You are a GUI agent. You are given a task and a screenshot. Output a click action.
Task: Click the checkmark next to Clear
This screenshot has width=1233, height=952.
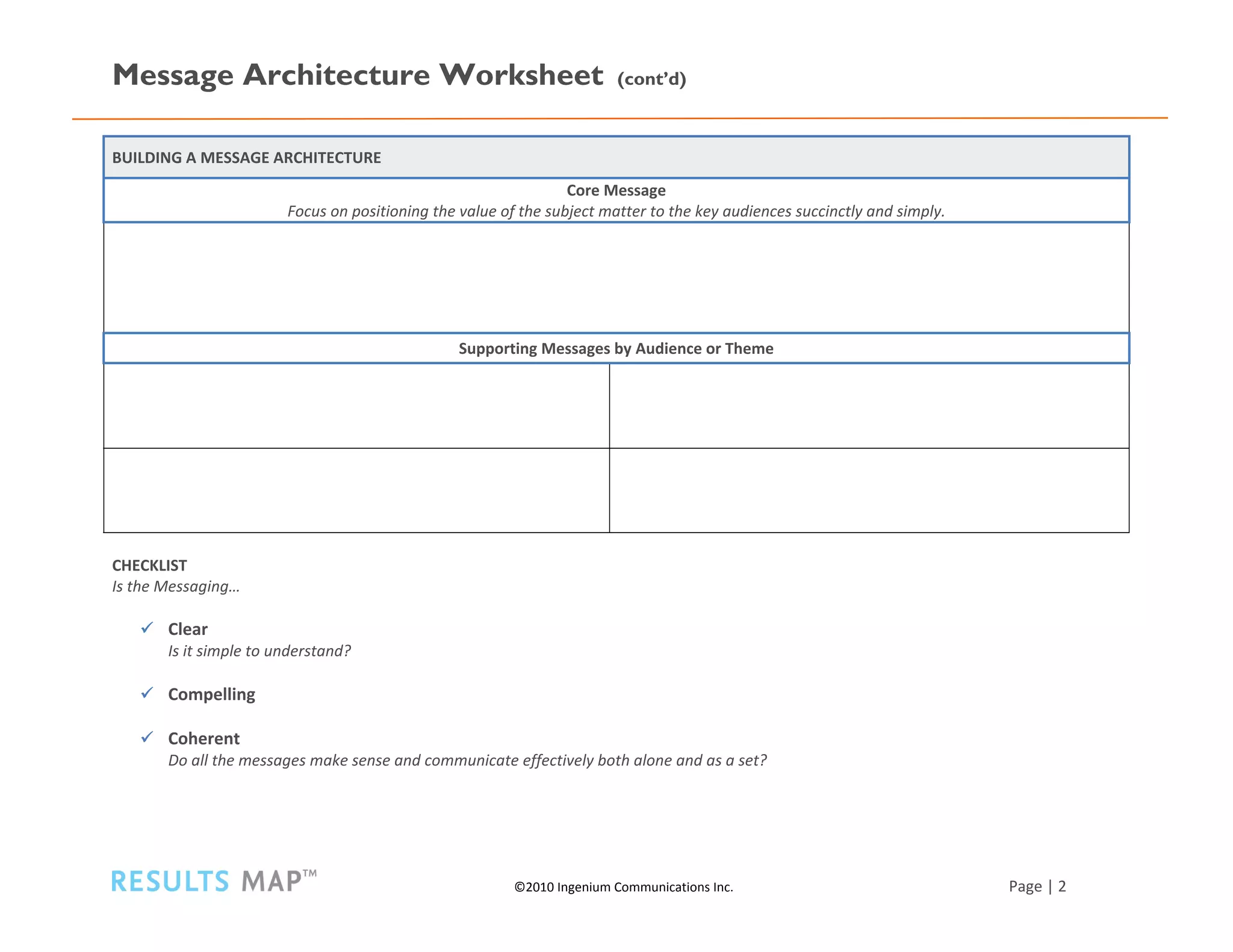[x=147, y=628]
